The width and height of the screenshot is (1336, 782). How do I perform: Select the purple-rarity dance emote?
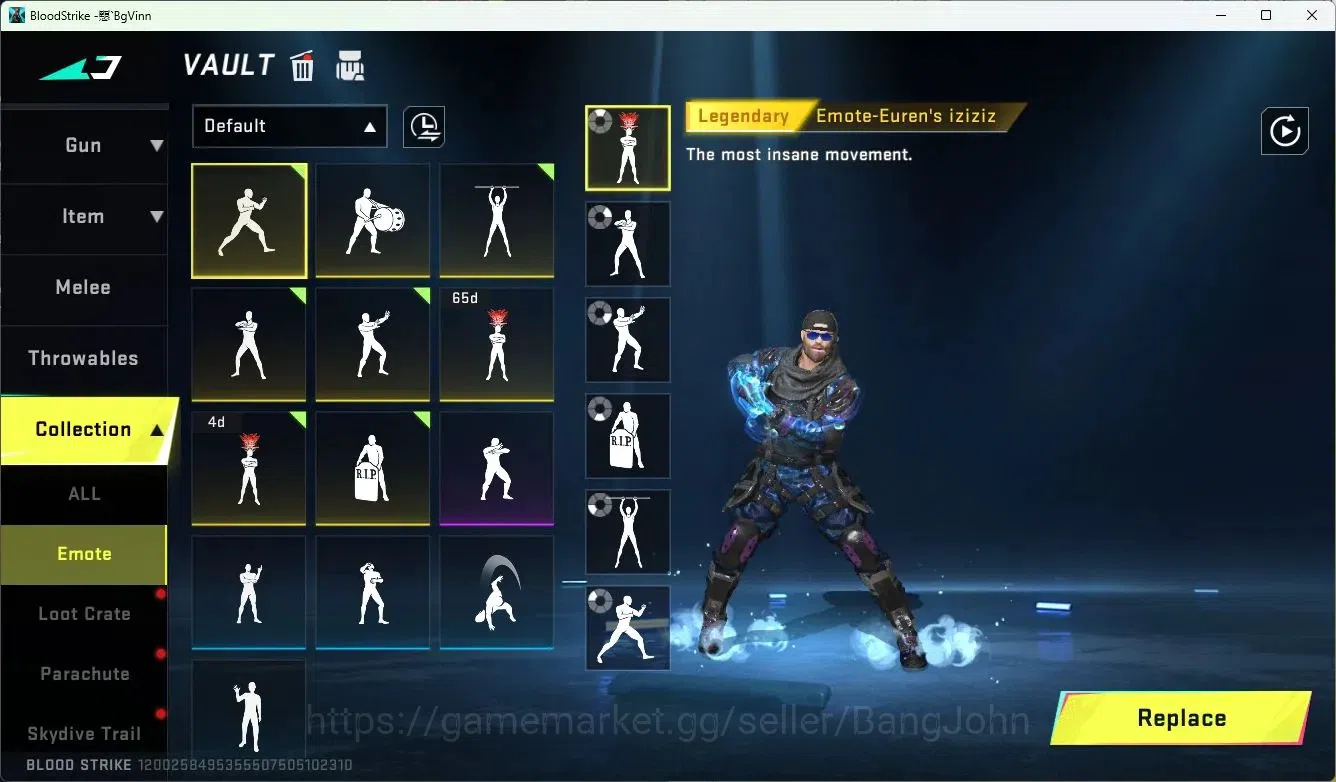[497, 469]
